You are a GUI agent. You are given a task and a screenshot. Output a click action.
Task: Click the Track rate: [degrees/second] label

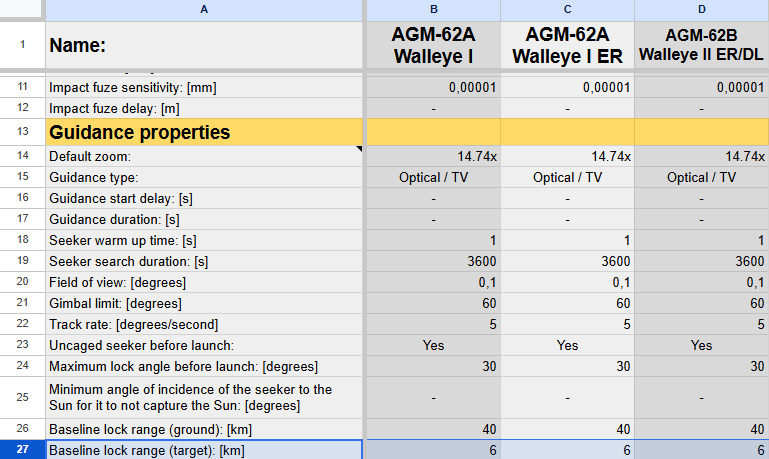(x=133, y=325)
